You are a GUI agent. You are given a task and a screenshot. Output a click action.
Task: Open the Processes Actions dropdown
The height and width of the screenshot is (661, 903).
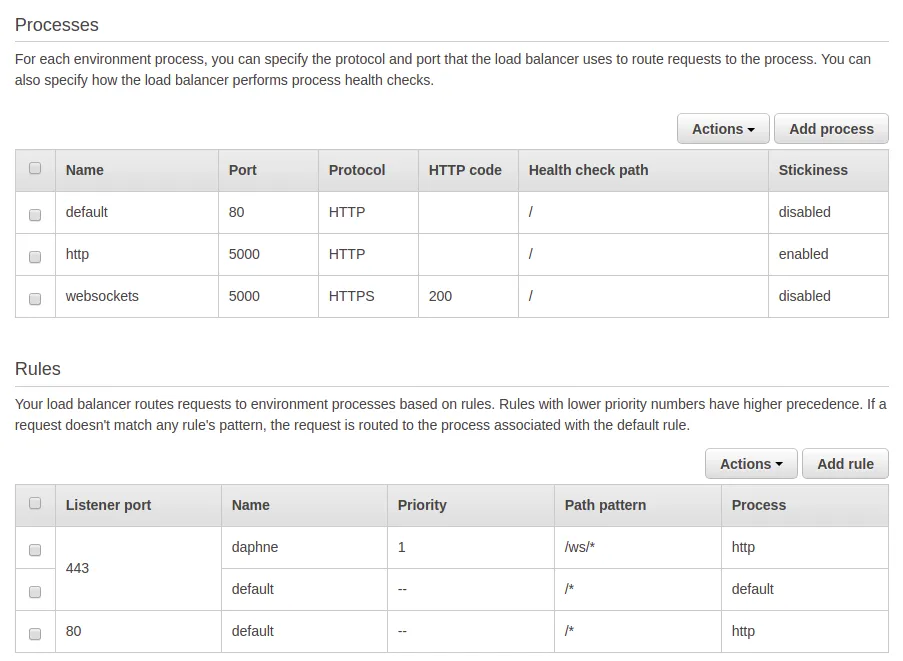723,129
